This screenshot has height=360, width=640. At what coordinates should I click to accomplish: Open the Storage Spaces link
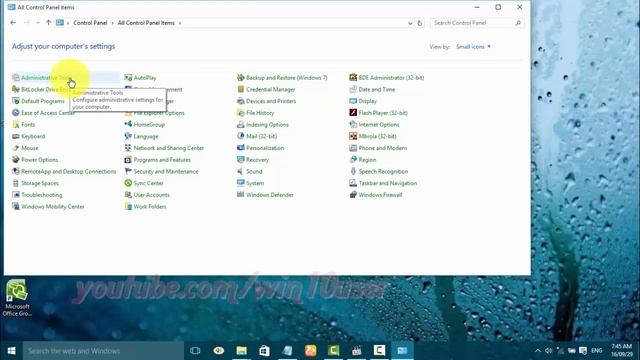tap(40, 183)
